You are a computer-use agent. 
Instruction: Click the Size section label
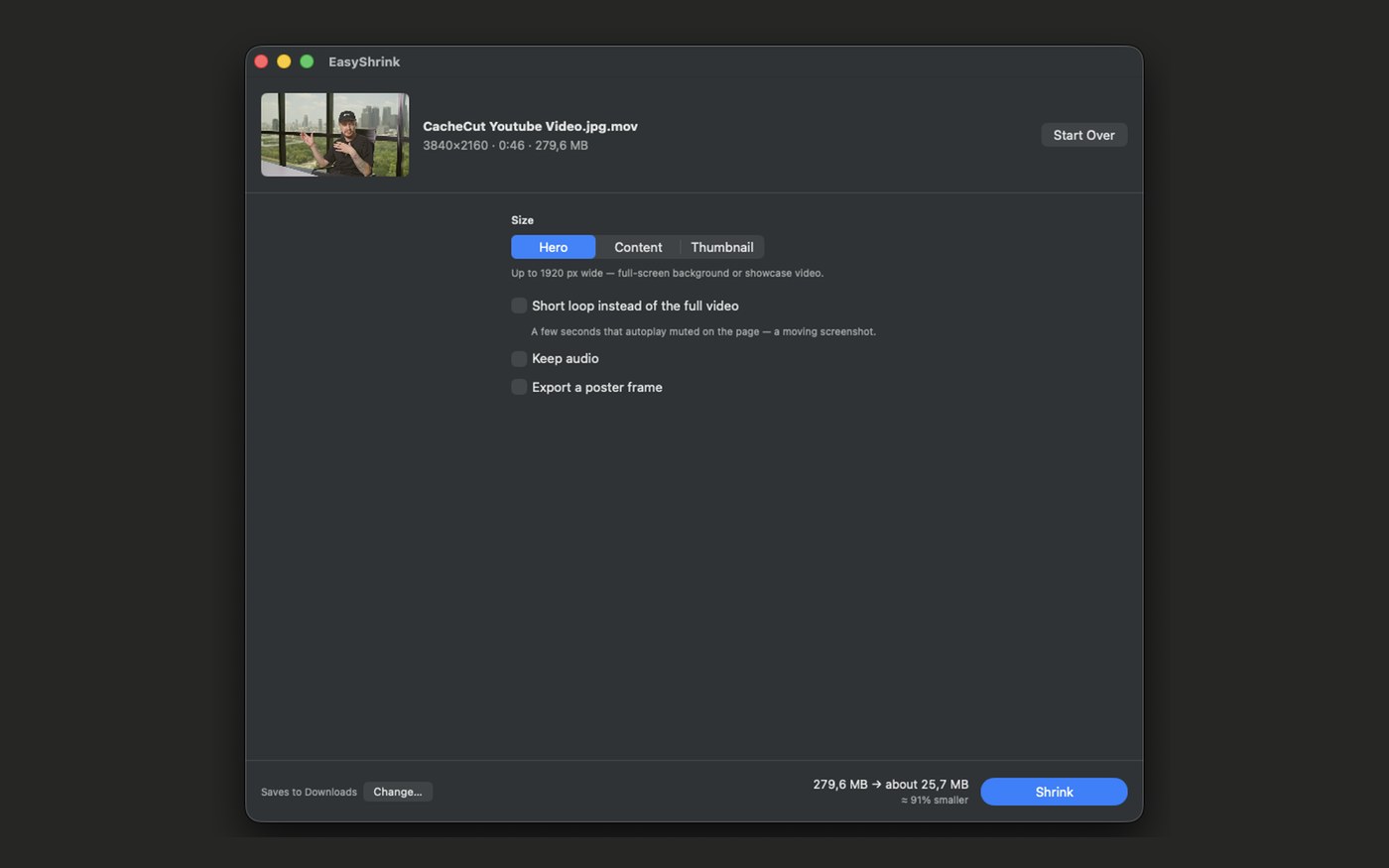click(522, 220)
